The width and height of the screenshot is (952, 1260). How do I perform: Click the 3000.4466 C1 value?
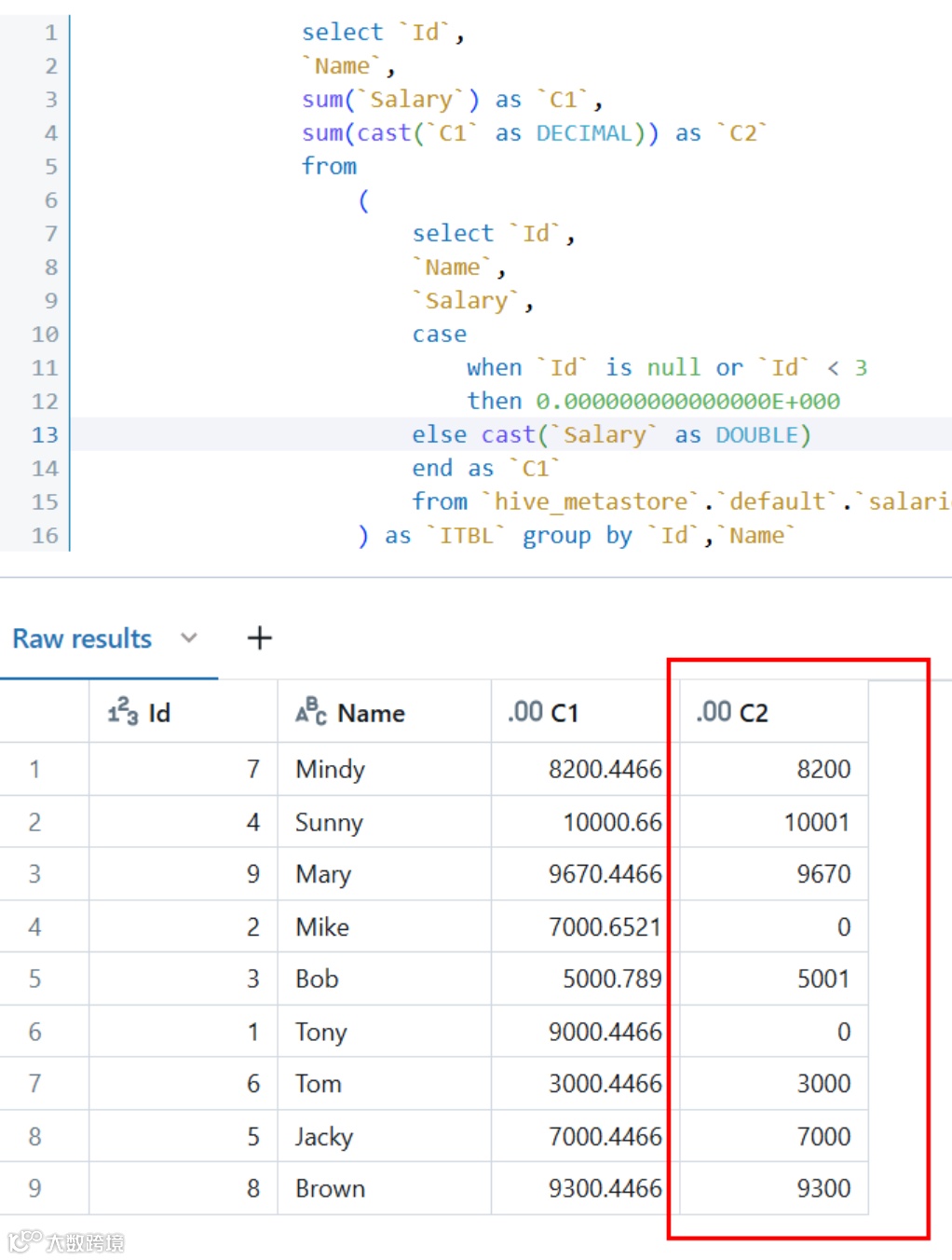point(605,1084)
